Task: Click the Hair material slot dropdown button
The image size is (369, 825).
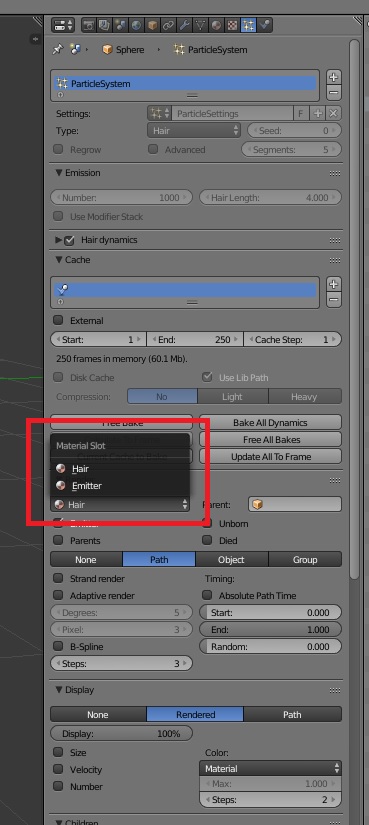Action: coord(120,505)
